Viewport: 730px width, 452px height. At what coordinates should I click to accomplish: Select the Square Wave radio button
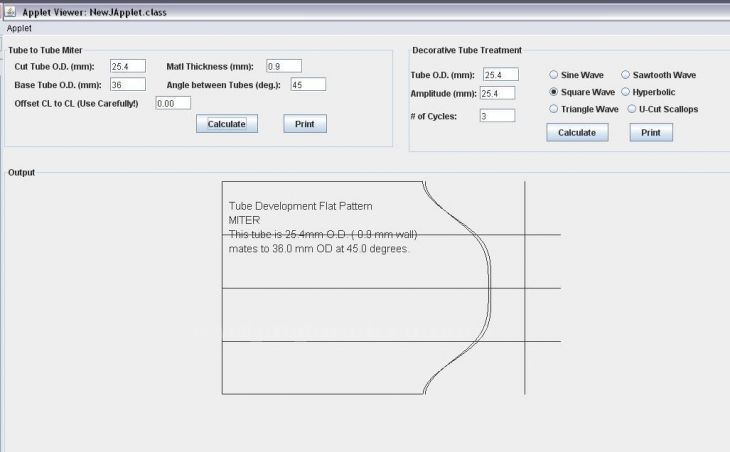click(554, 92)
